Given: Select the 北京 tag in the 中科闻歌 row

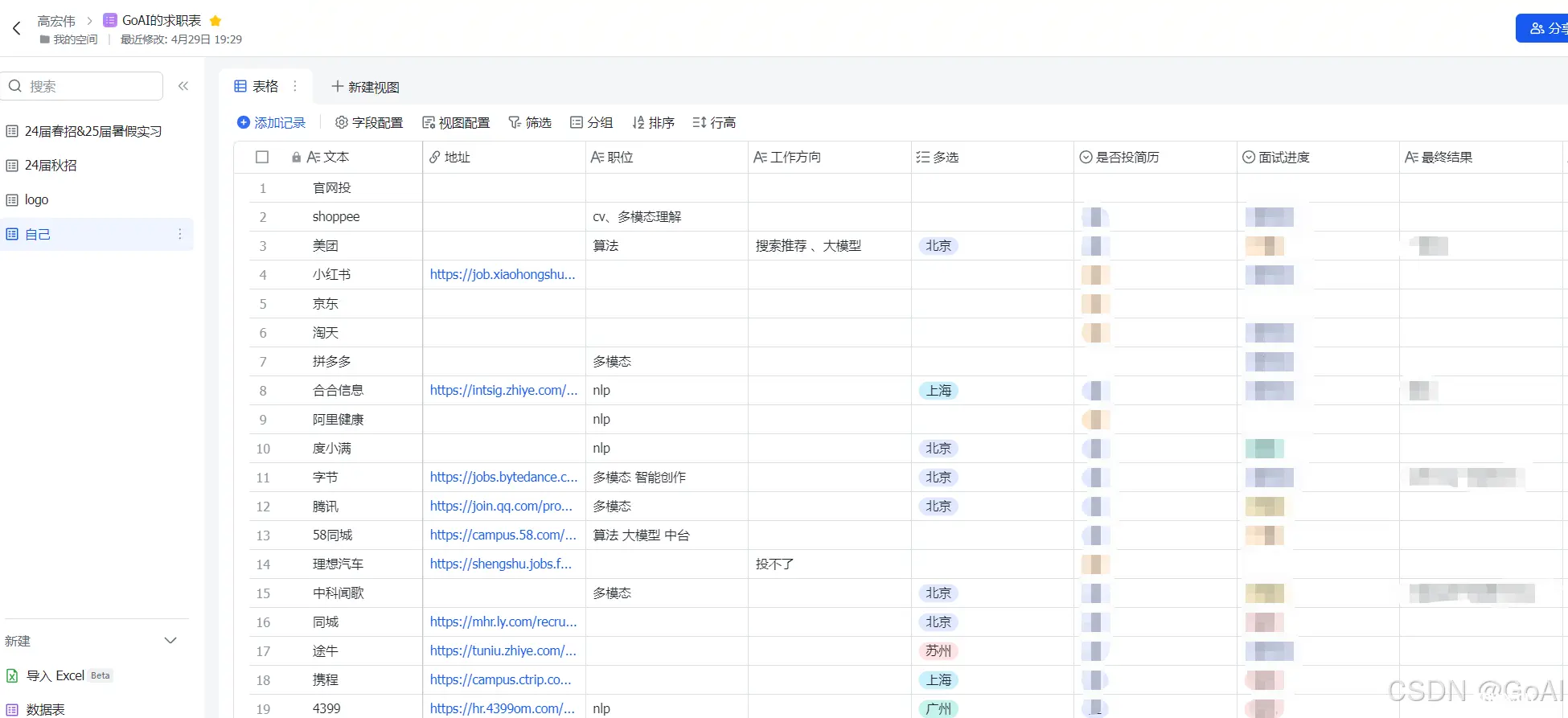Looking at the screenshot, I should 938,593.
